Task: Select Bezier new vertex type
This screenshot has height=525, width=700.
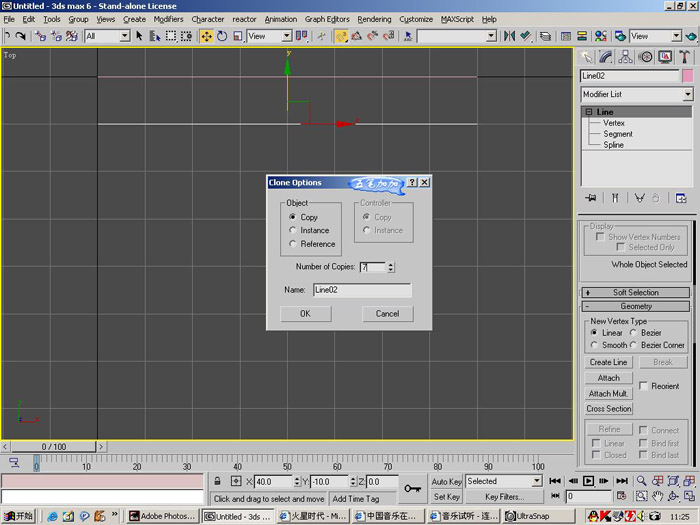Action: pyautogui.click(x=633, y=333)
